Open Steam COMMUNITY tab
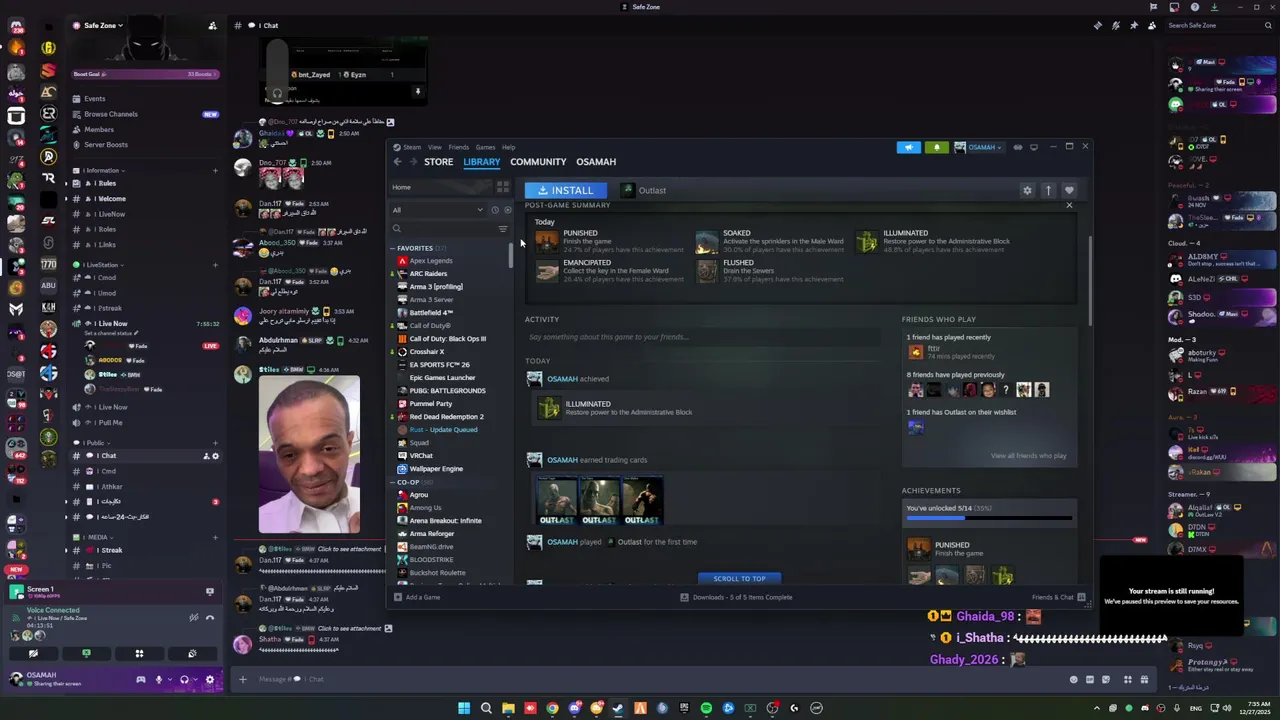This screenshot has width=1280, height=720. [x=538, y=162]
